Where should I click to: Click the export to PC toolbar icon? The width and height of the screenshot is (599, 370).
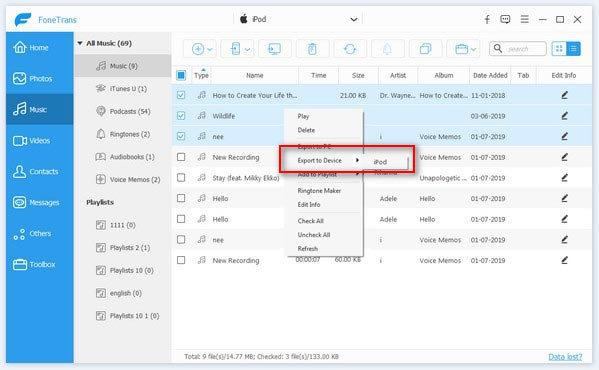pos(275,49)
